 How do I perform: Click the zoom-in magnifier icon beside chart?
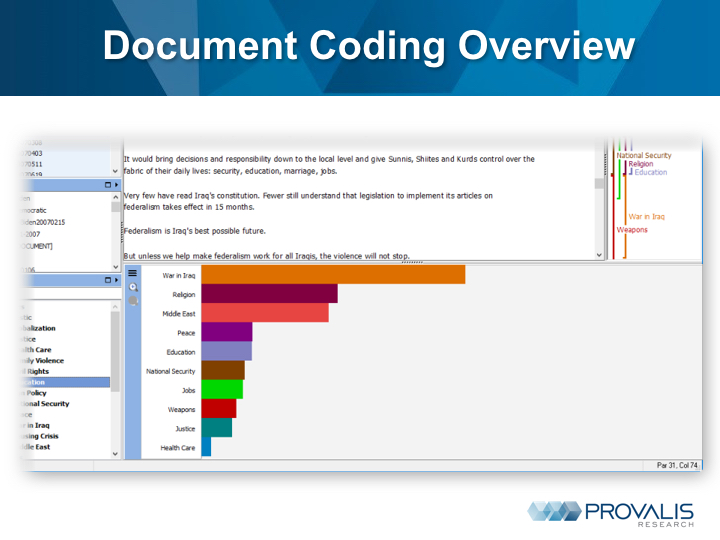pyautogui.click(x=132, y=287)
